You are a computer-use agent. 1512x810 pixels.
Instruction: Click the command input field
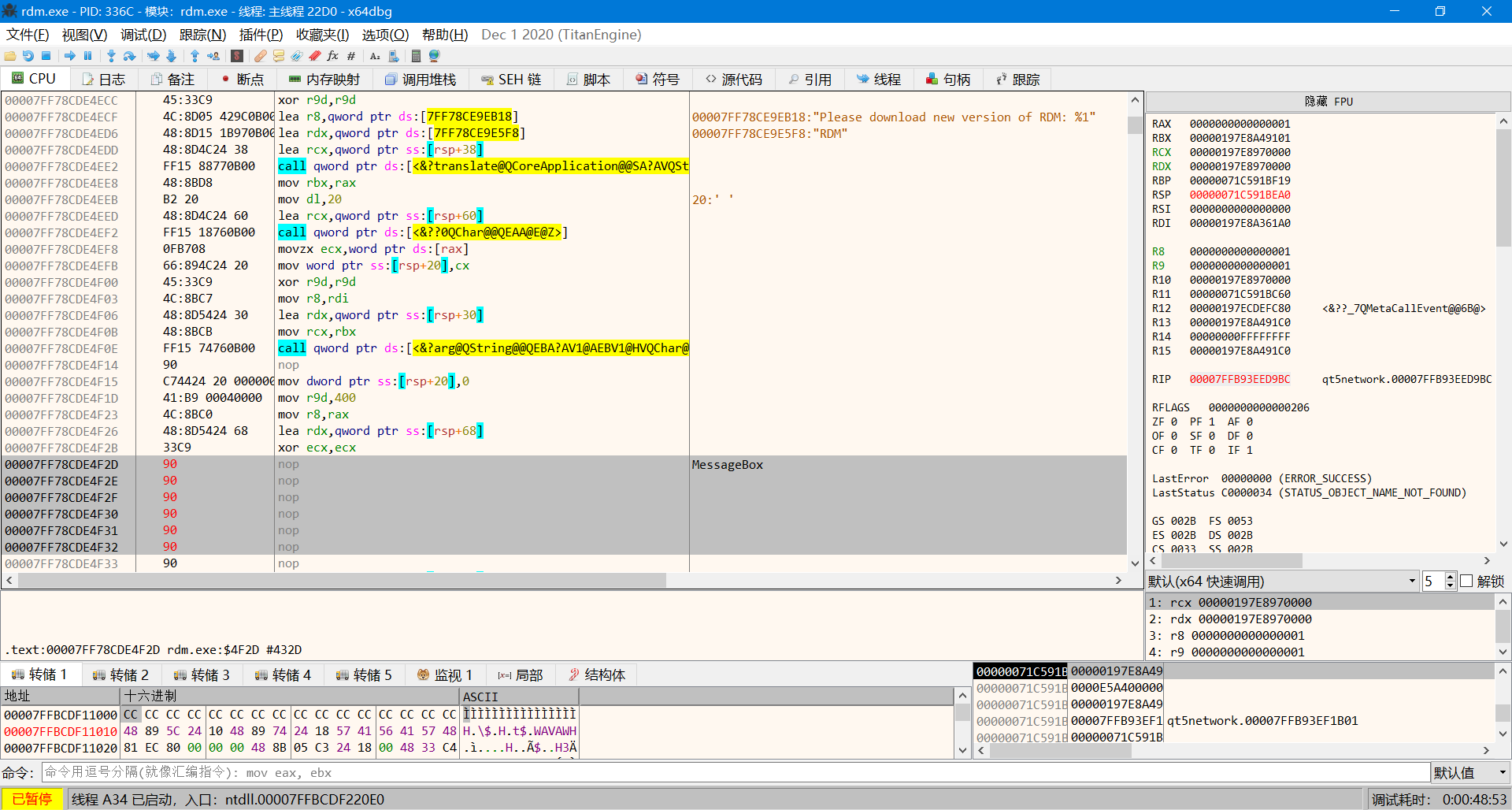[736, 773]
